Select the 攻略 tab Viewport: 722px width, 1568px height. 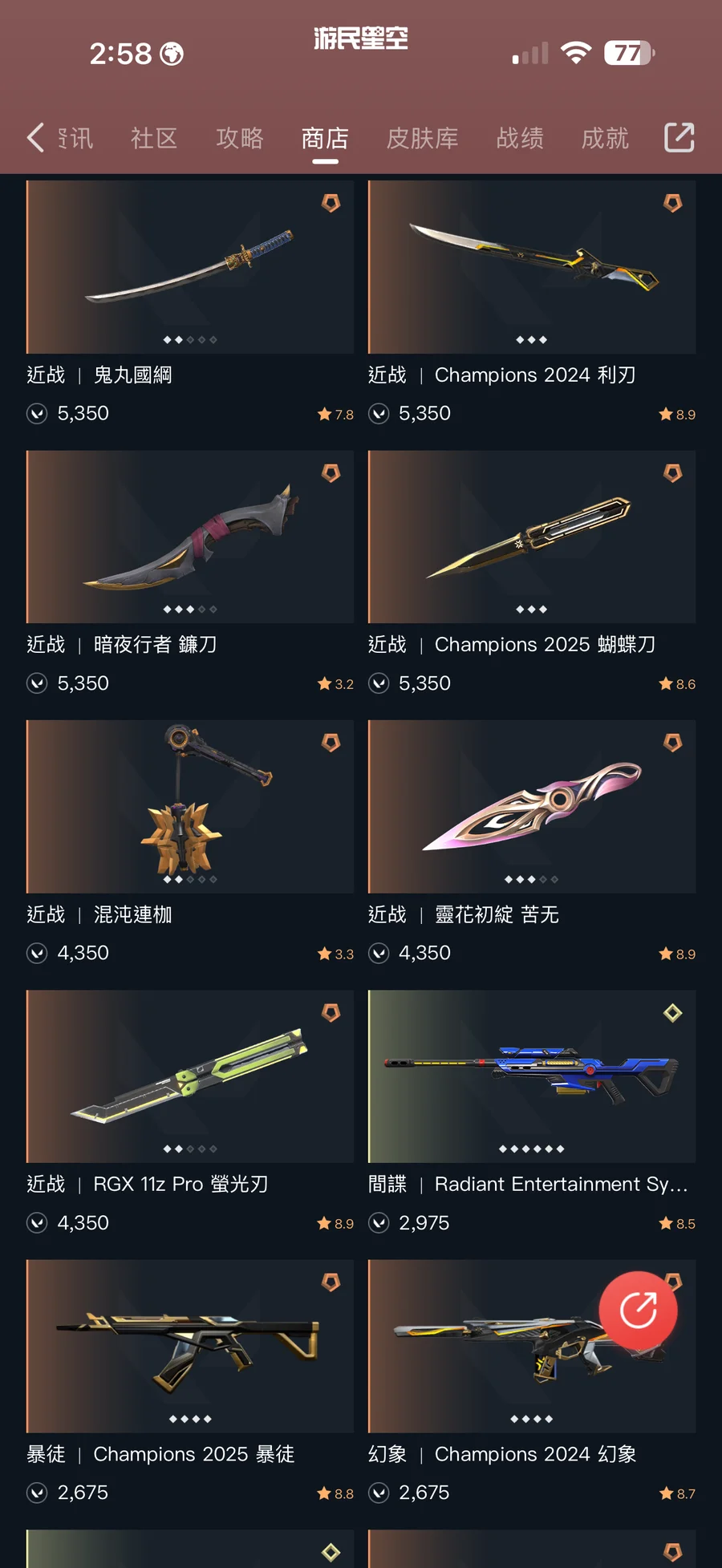(x=240, y=138)
